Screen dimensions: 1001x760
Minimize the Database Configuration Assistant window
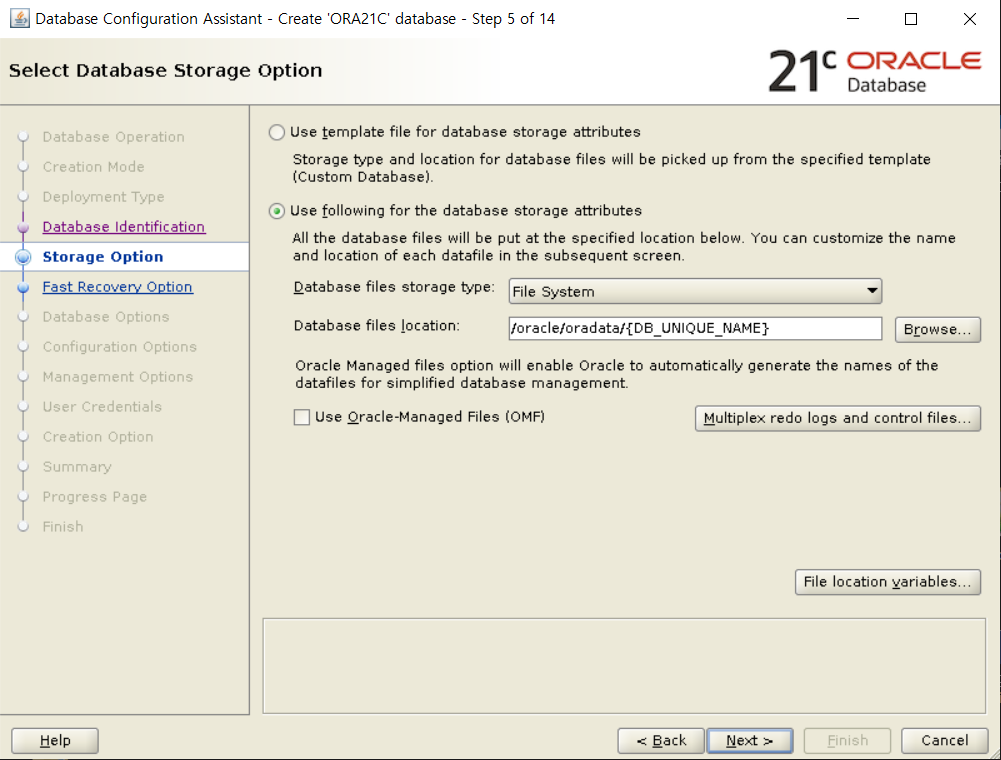point(853,19)
